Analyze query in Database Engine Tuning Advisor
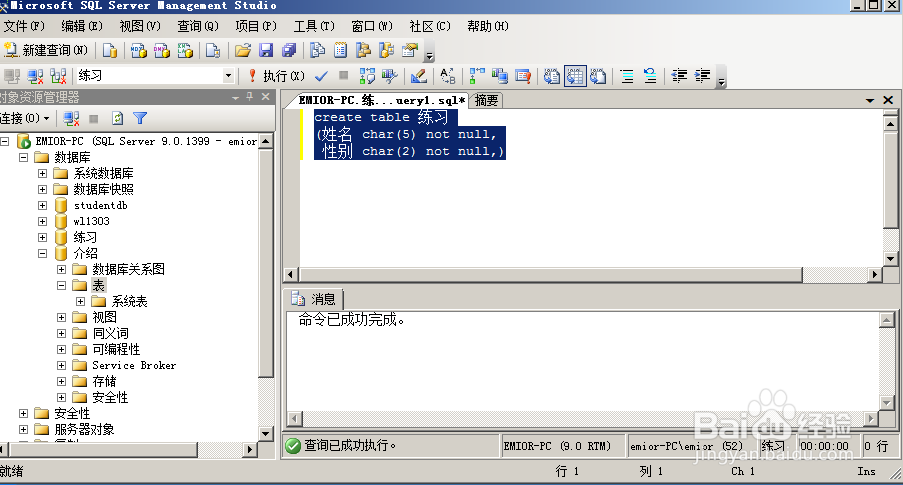The image size is (903, 485). [390, 76]
